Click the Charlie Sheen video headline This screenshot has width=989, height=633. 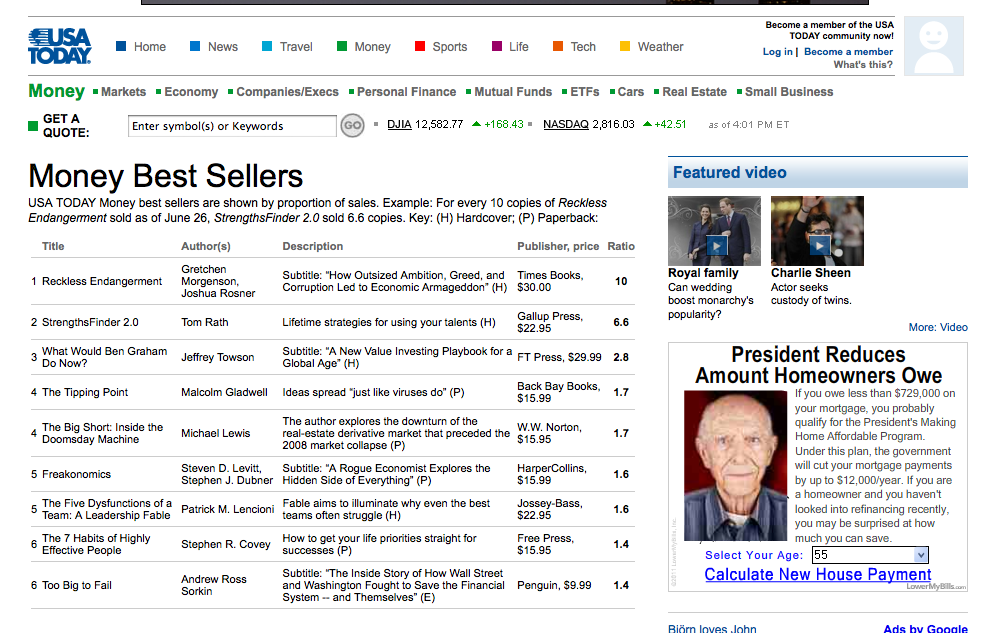pyautogui.click(x=811, y=273)
